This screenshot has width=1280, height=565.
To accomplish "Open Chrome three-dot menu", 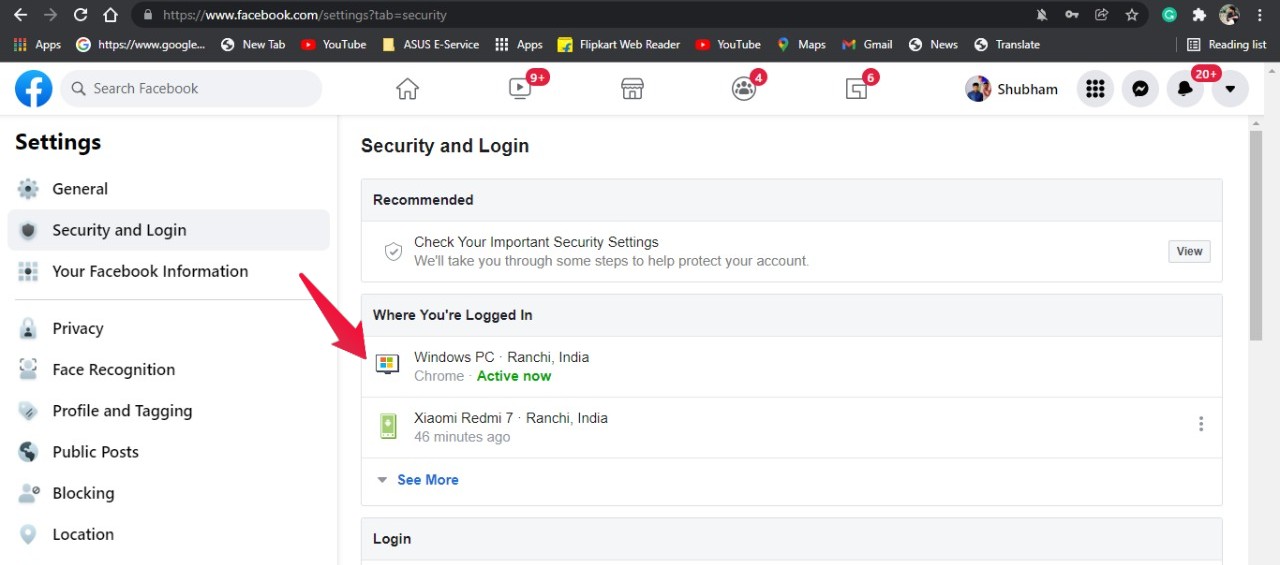I will [1260, 15].
